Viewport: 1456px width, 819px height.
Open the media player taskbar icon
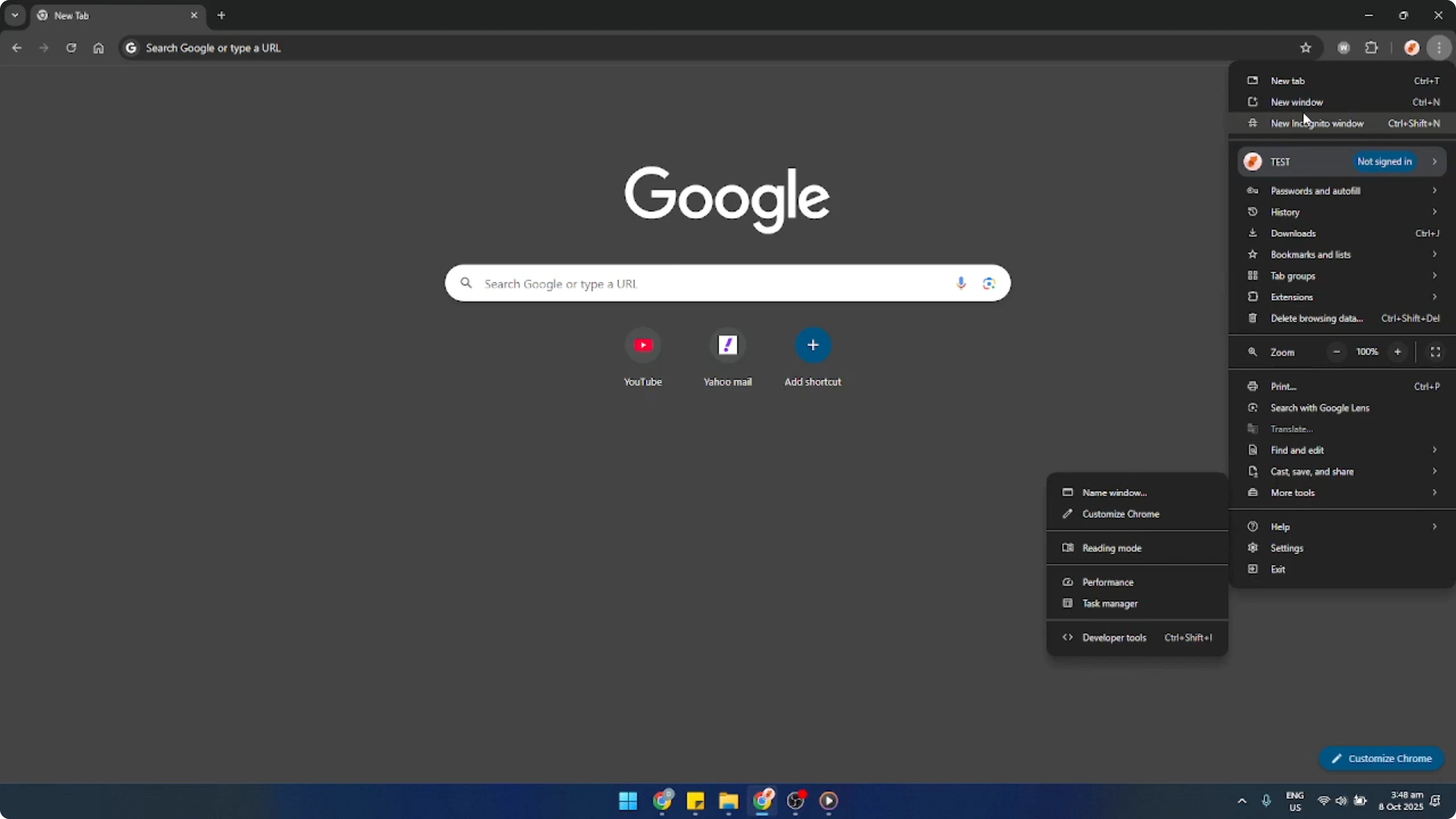tap(828, 801)
